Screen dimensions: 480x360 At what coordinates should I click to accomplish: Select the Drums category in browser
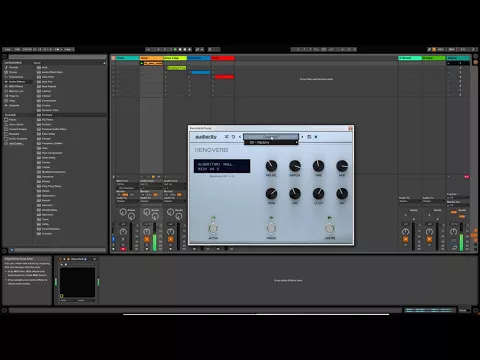coord(13,72)
